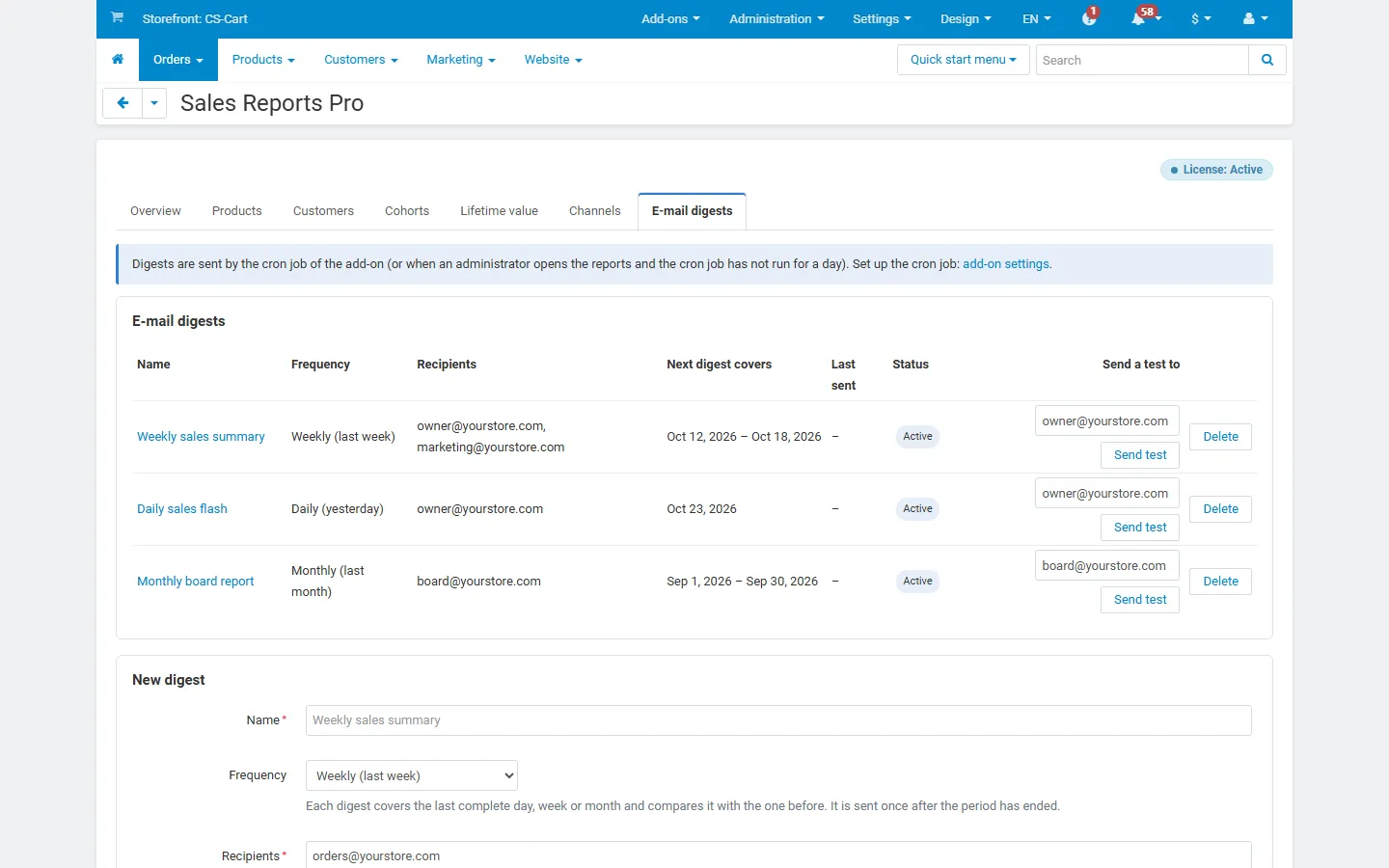Click the License: Active badge
The width and height of the screenshot is (1389, 868).
(x=1216, y=170)
